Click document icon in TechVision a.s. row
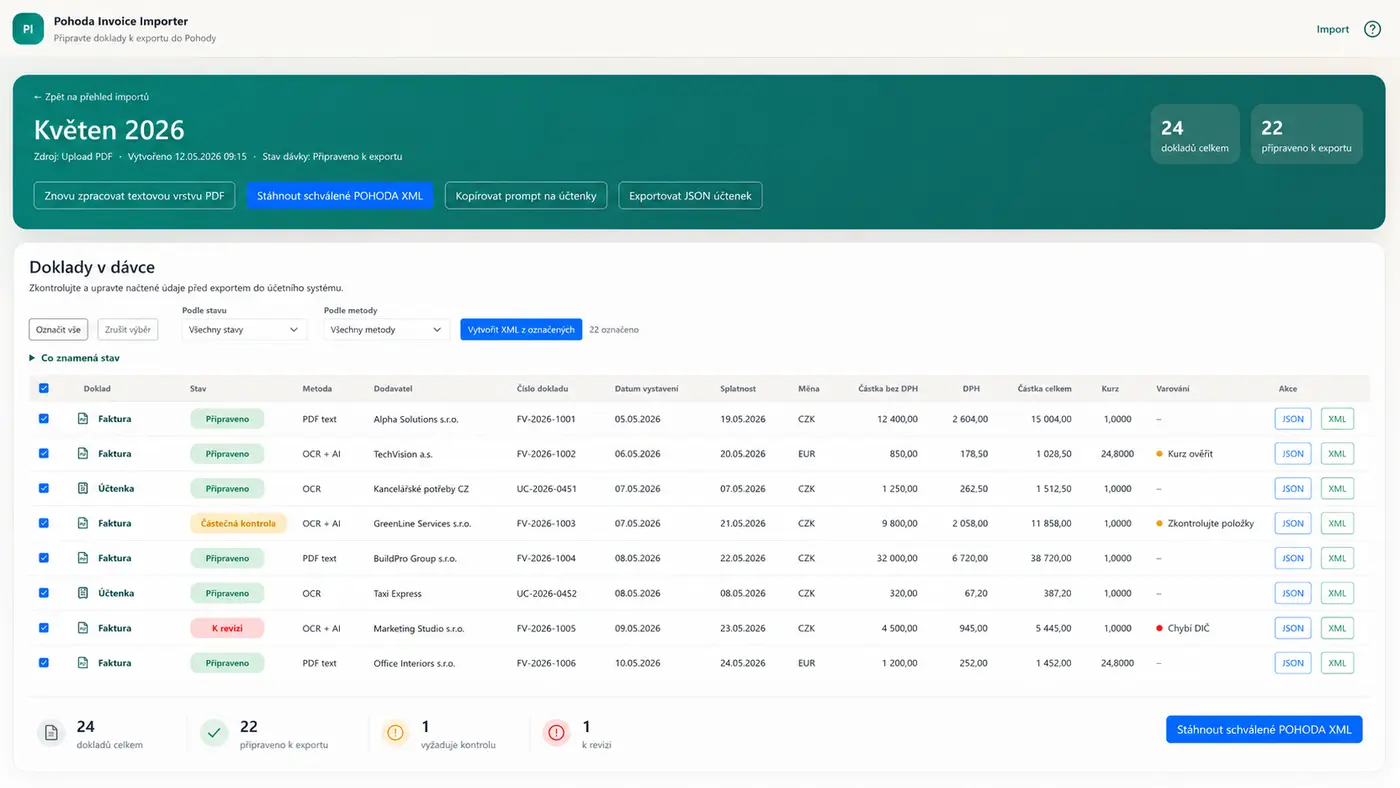The width and height of the screenshot is (1400, 788). [x=83, y=454]
